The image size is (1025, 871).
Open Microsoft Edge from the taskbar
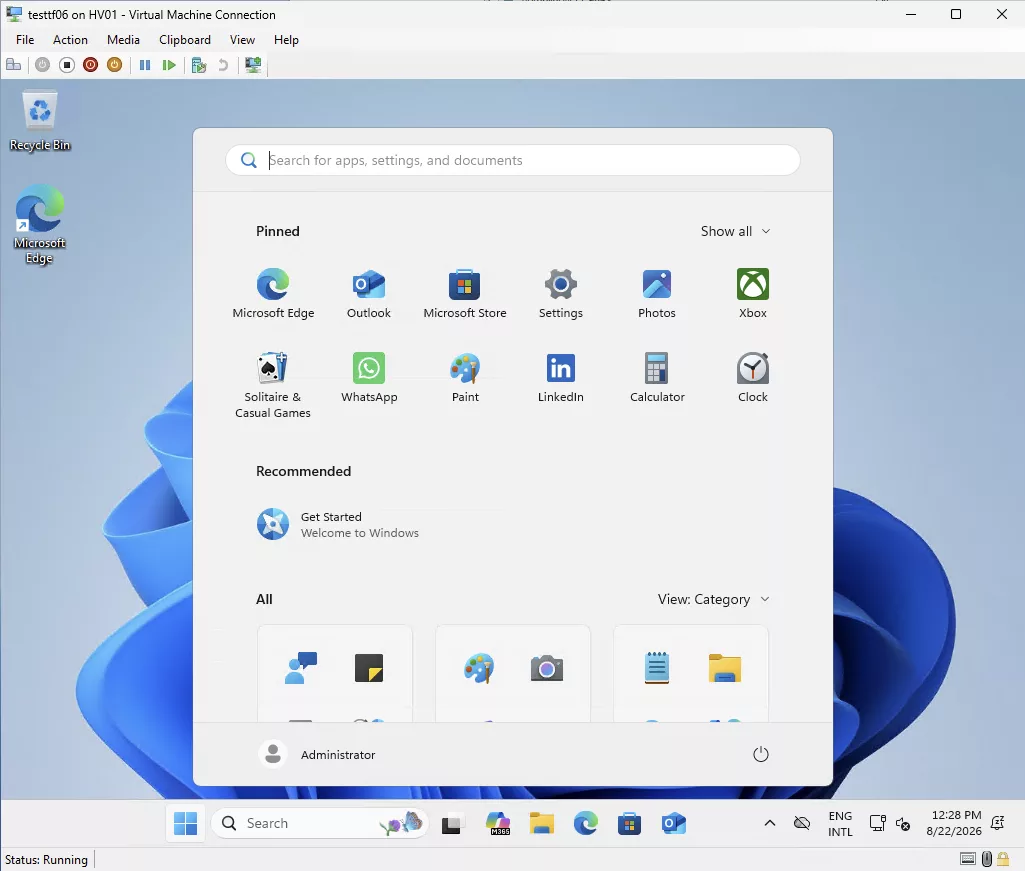[x=586, y=823]
